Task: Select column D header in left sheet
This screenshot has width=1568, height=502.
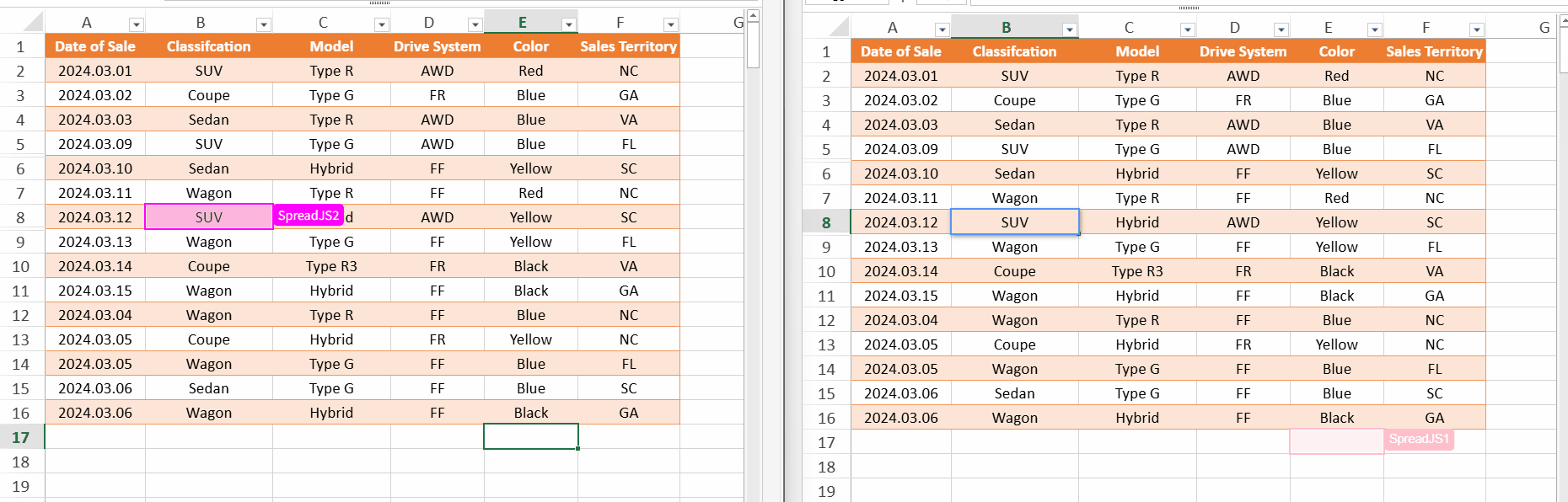Action: point(429,23)
